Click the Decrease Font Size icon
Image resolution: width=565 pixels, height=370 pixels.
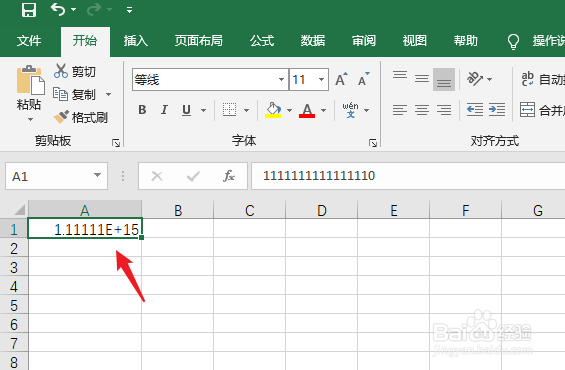(x=364, y=79)
